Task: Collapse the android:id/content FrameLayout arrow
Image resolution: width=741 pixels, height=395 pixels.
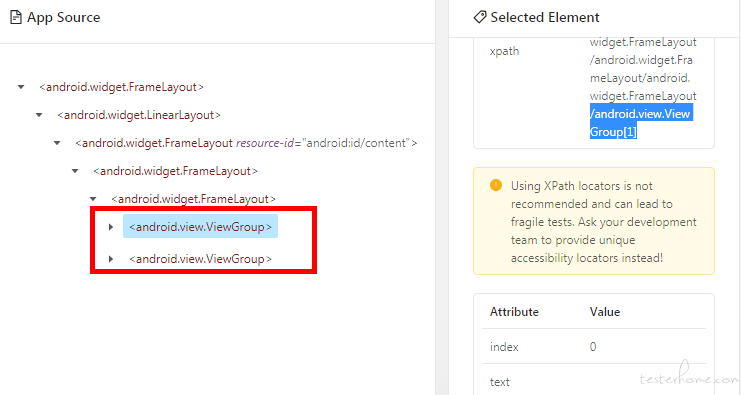Action: click(57, 143)
